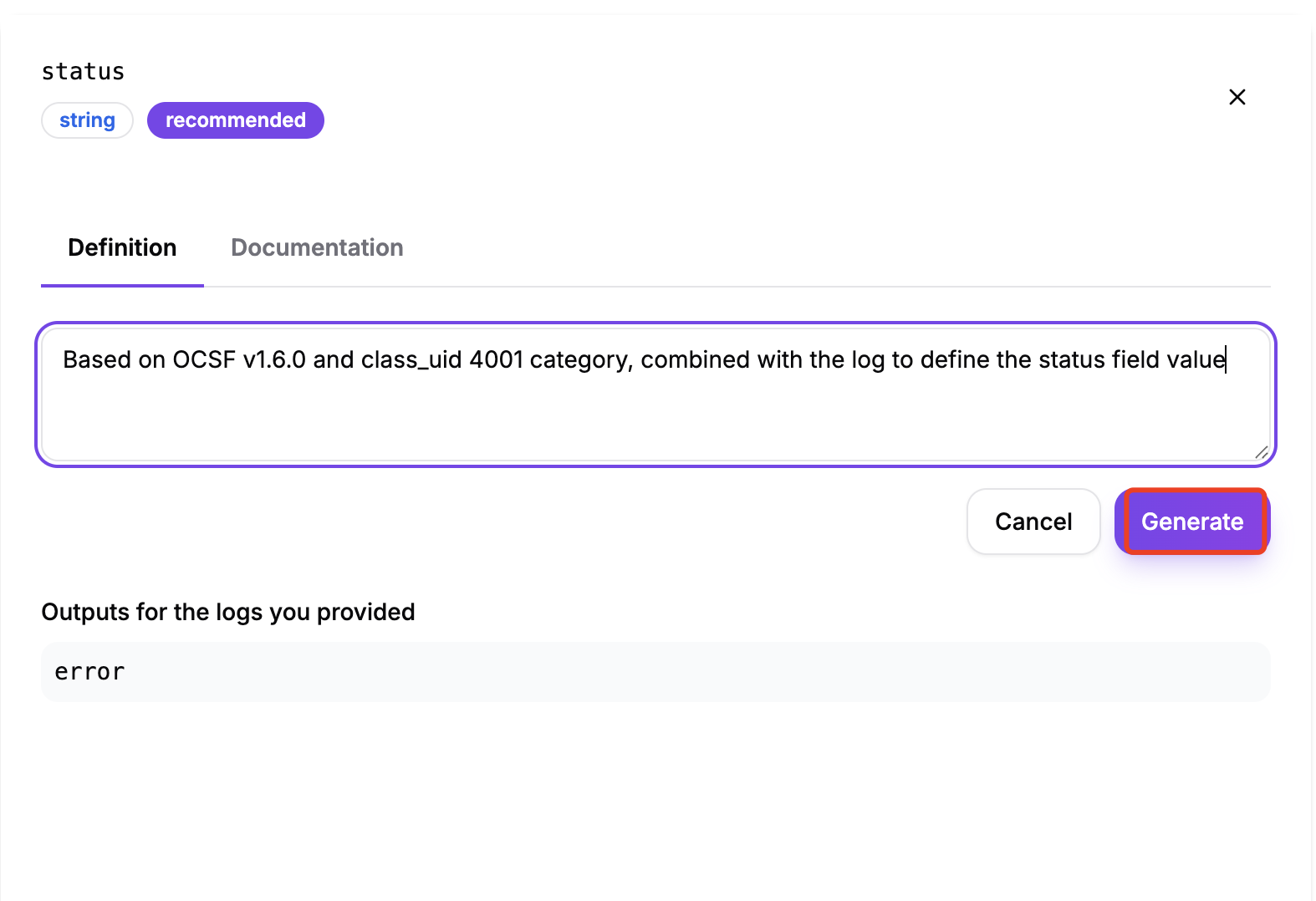The width and height of the screenshot is (1316, 901).
Task: Click the word 'value' ending the definition
Action: (x=1196, y=360)
